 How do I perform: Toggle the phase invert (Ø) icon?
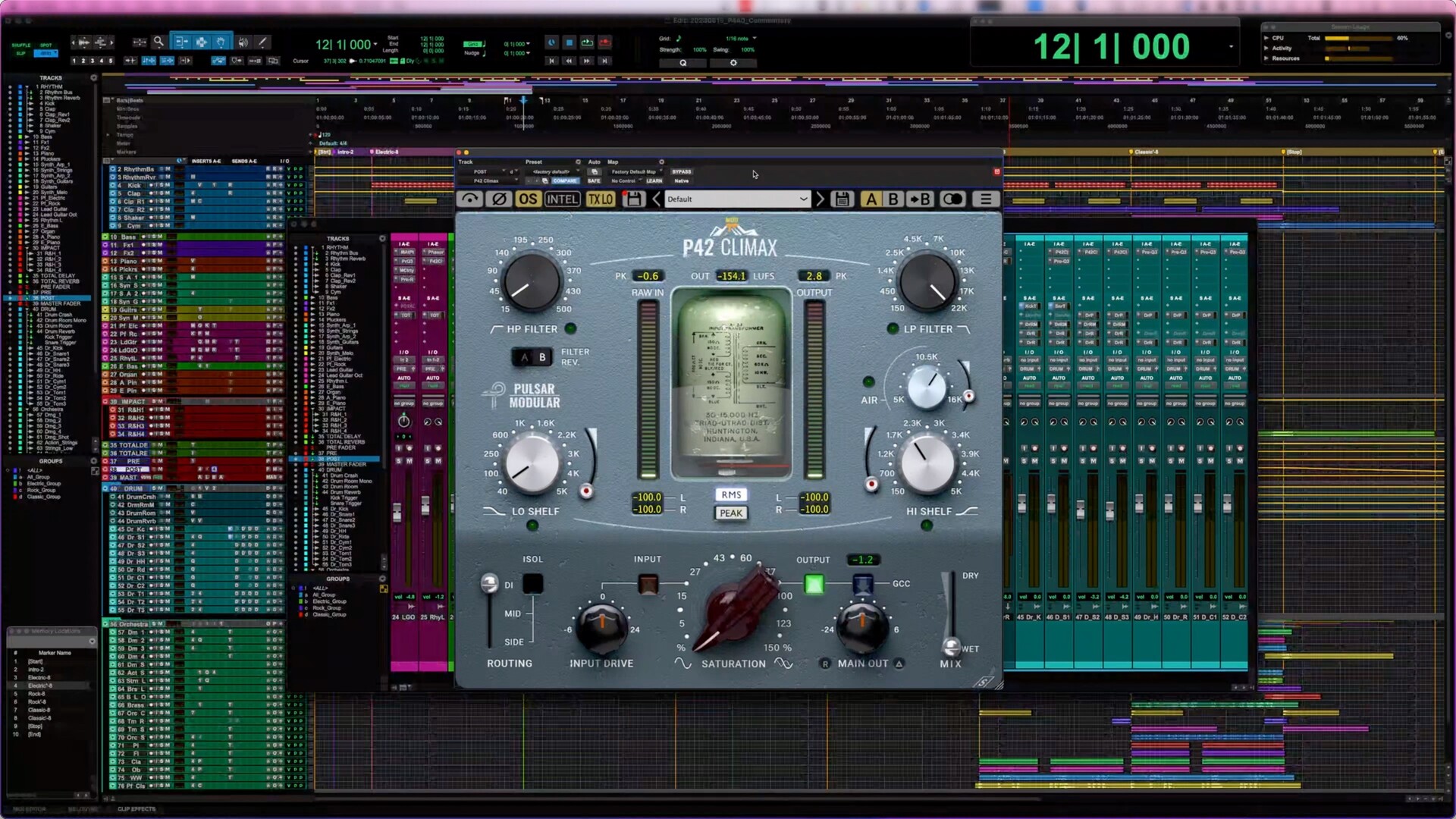click(x=499, y=199)
